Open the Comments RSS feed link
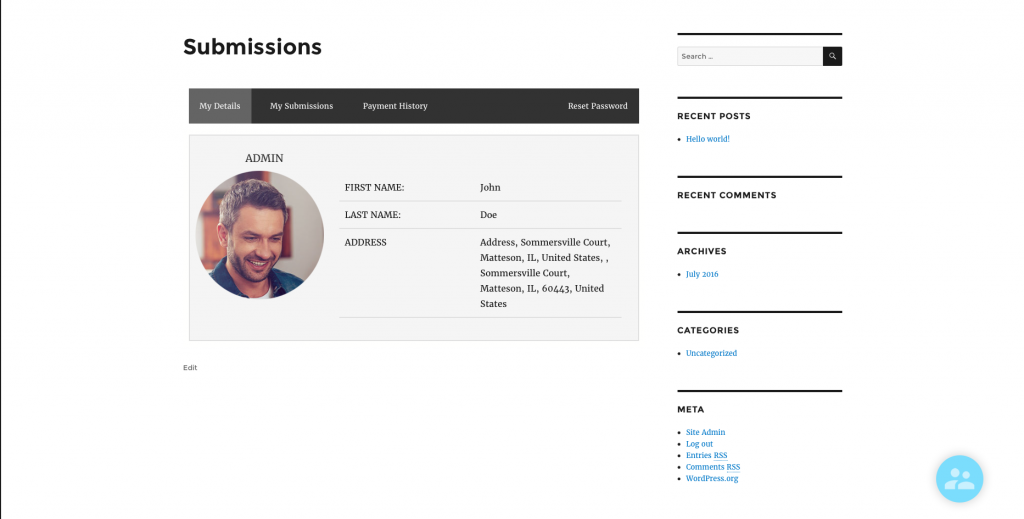Image resolution: width=1024 pixels, height=519 pixels. coord(712,467)
